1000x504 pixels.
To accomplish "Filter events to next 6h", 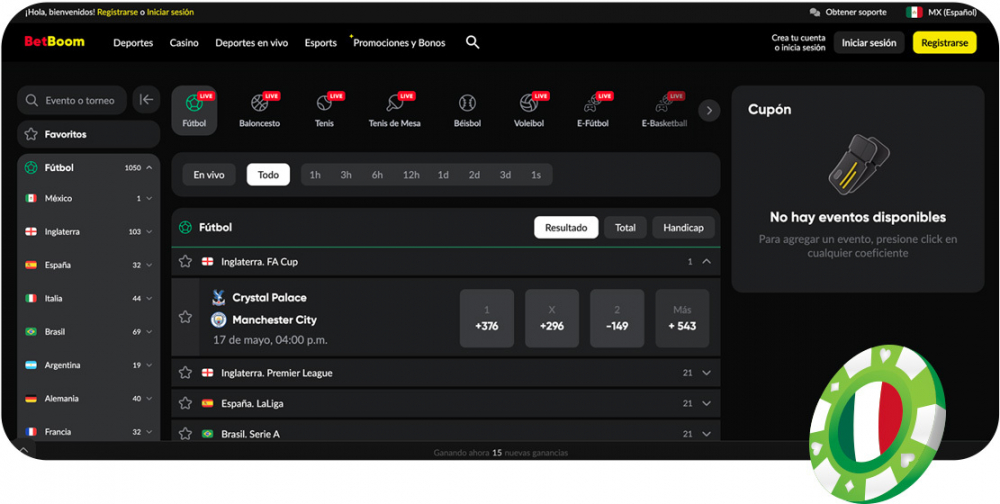I will click(378, 175).
